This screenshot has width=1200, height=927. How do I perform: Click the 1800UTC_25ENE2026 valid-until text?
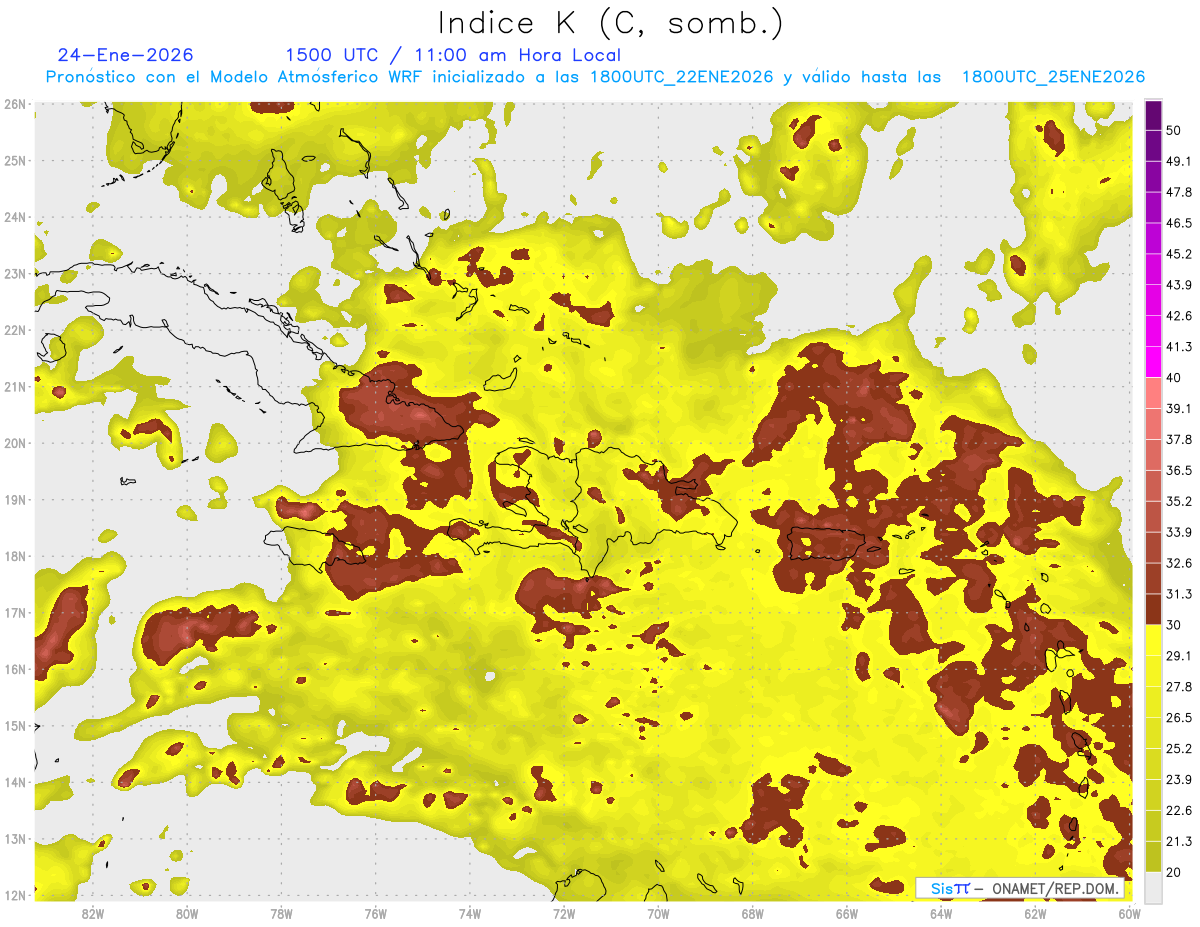[1053, 77]
